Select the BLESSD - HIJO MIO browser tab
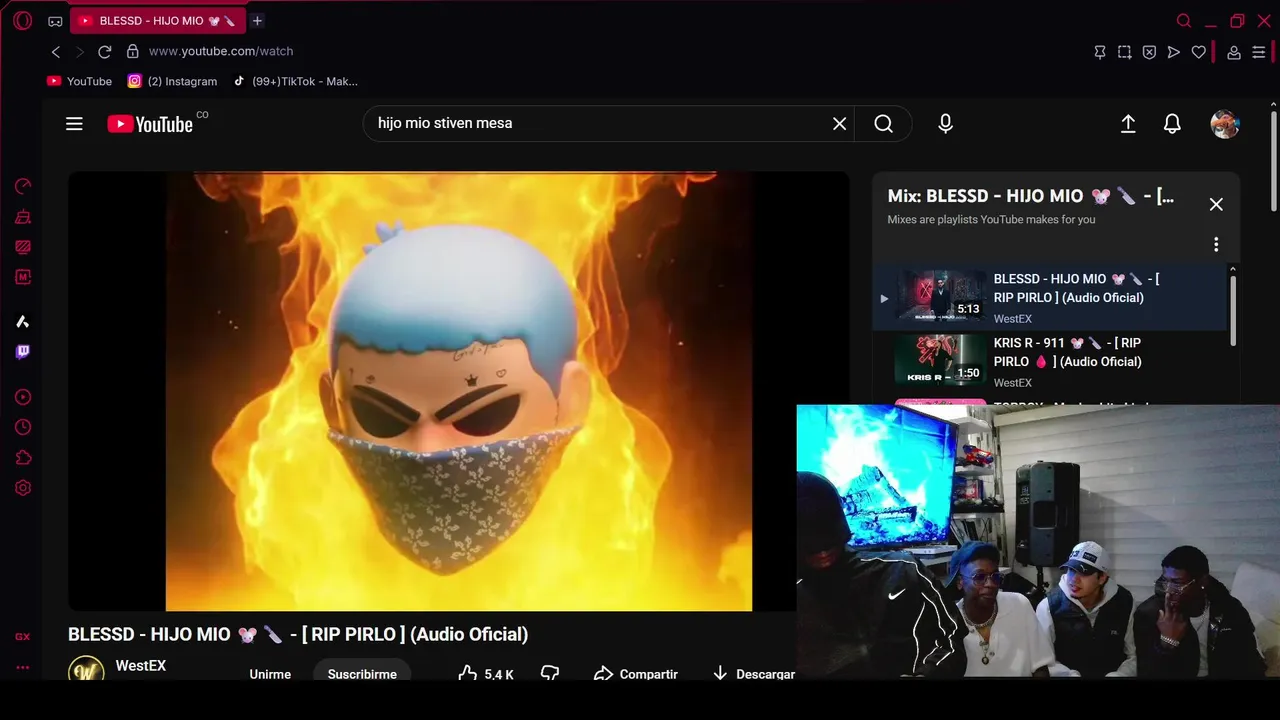Image resolution: width=1280 pixels, height=720 pixels. [x=158, y=20]
